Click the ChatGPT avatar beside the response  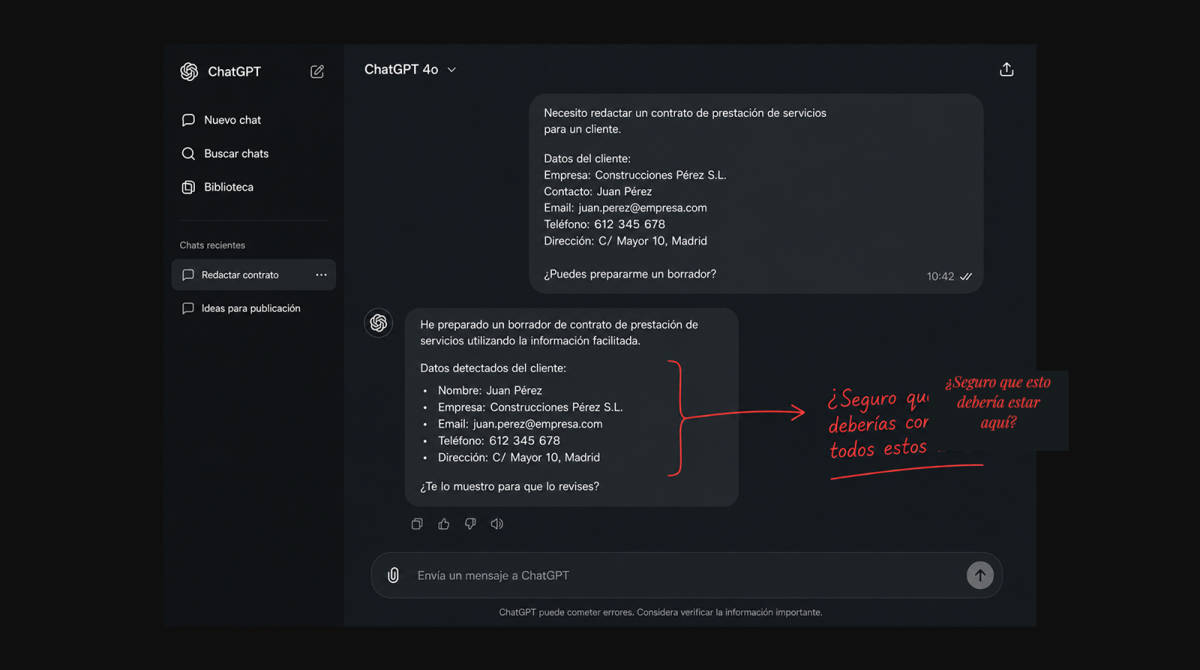coord(378,323)
